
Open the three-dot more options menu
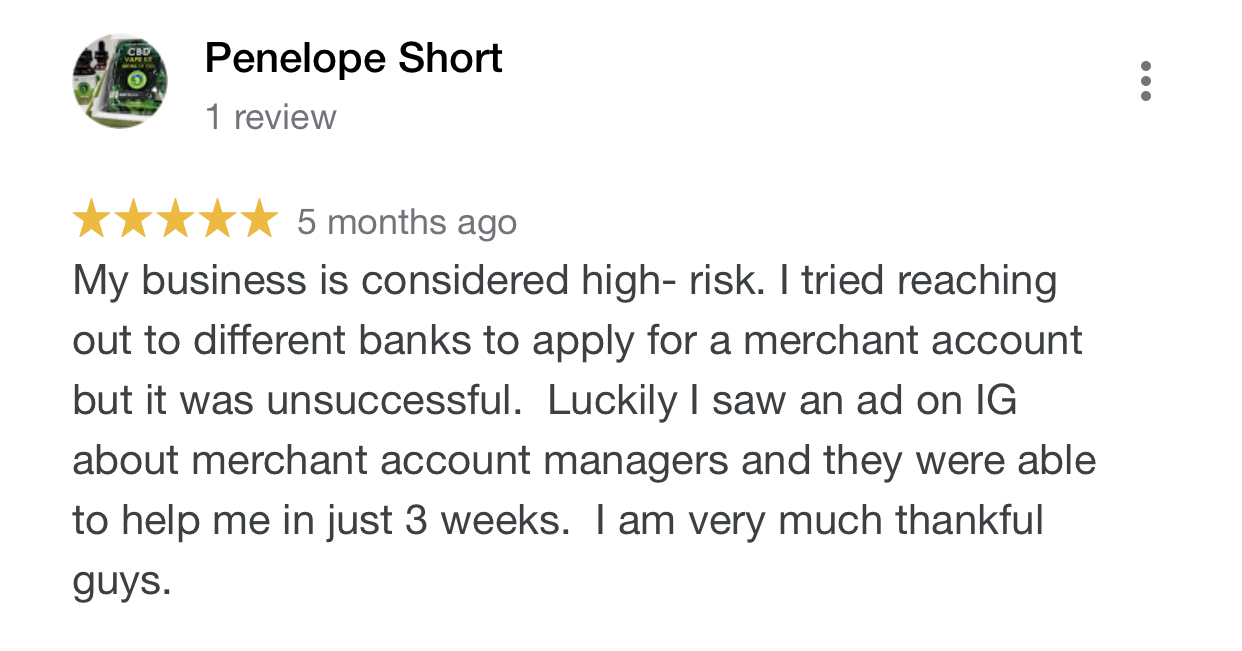pyautogui.click(x=1146, y=81)
